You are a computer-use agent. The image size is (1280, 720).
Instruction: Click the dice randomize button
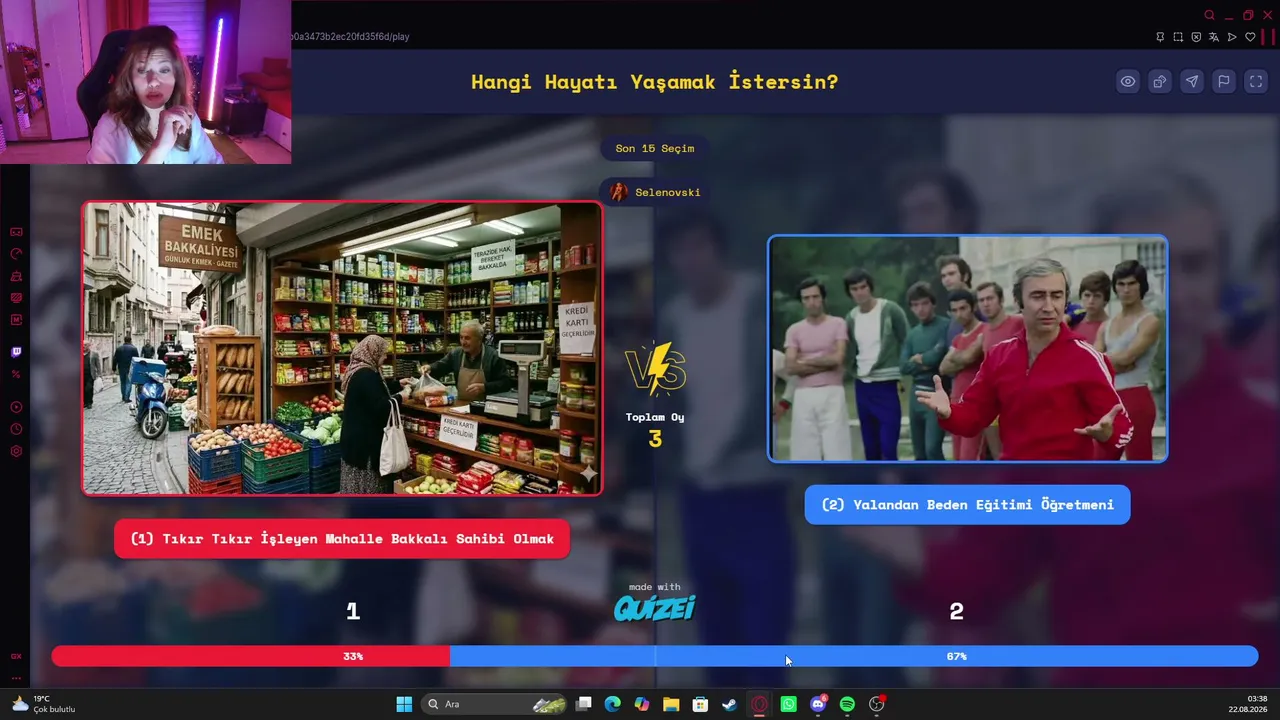(x=1160, y=82)
